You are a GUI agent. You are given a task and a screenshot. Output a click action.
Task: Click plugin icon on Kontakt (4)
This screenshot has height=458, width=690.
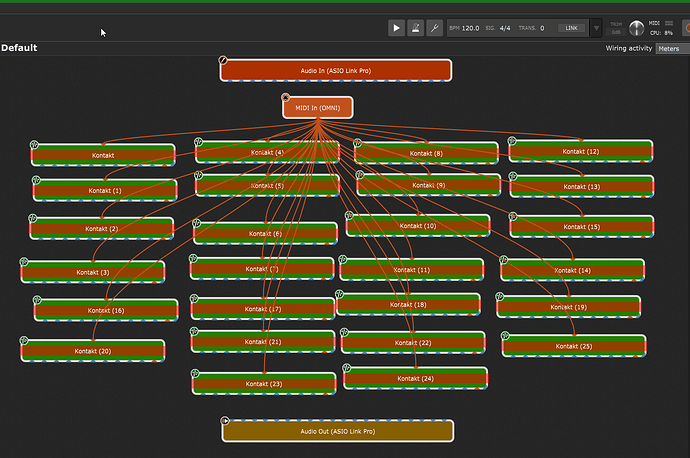click(x=198, y=142)
